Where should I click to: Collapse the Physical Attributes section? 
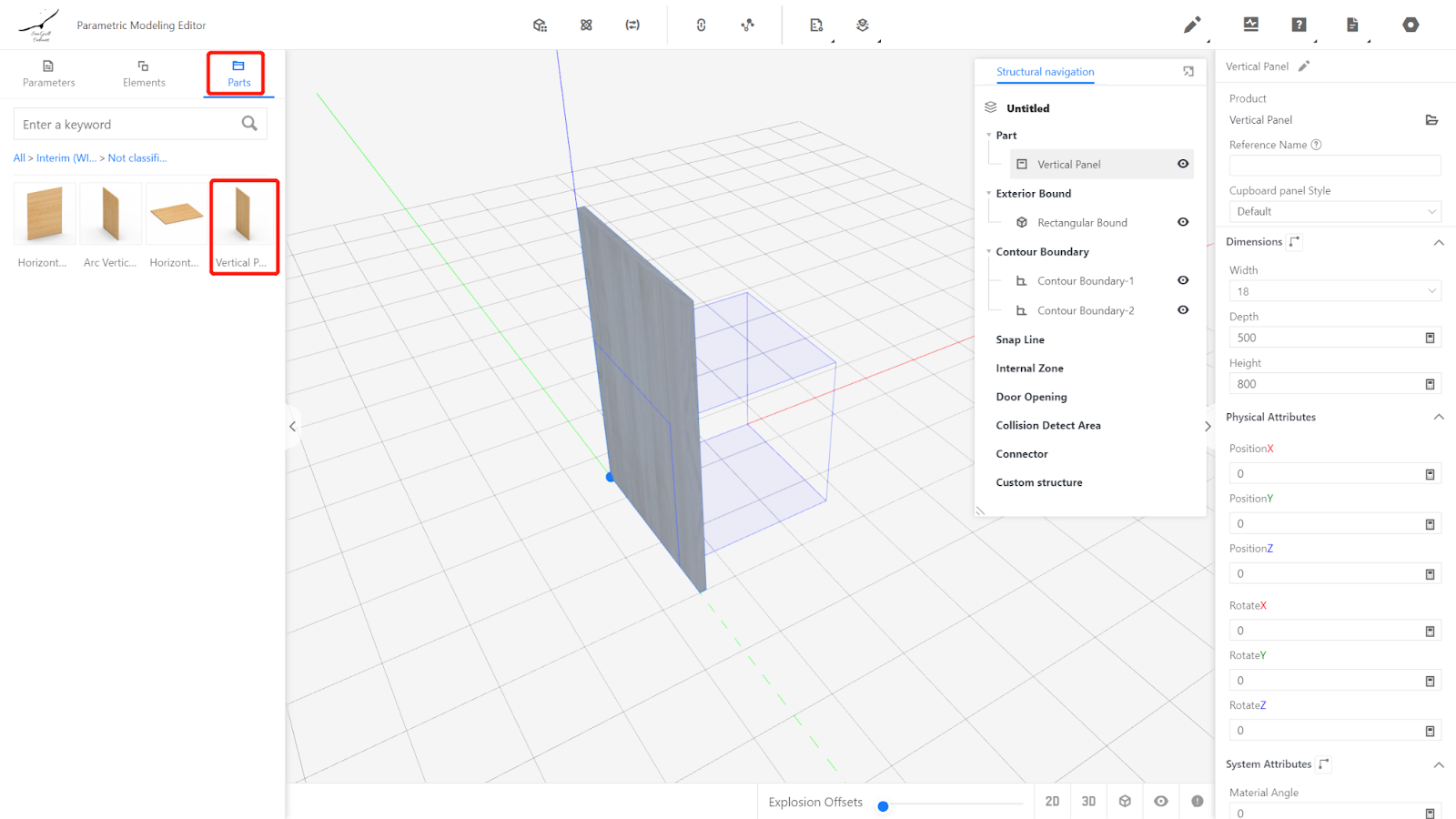[1439, 418]
